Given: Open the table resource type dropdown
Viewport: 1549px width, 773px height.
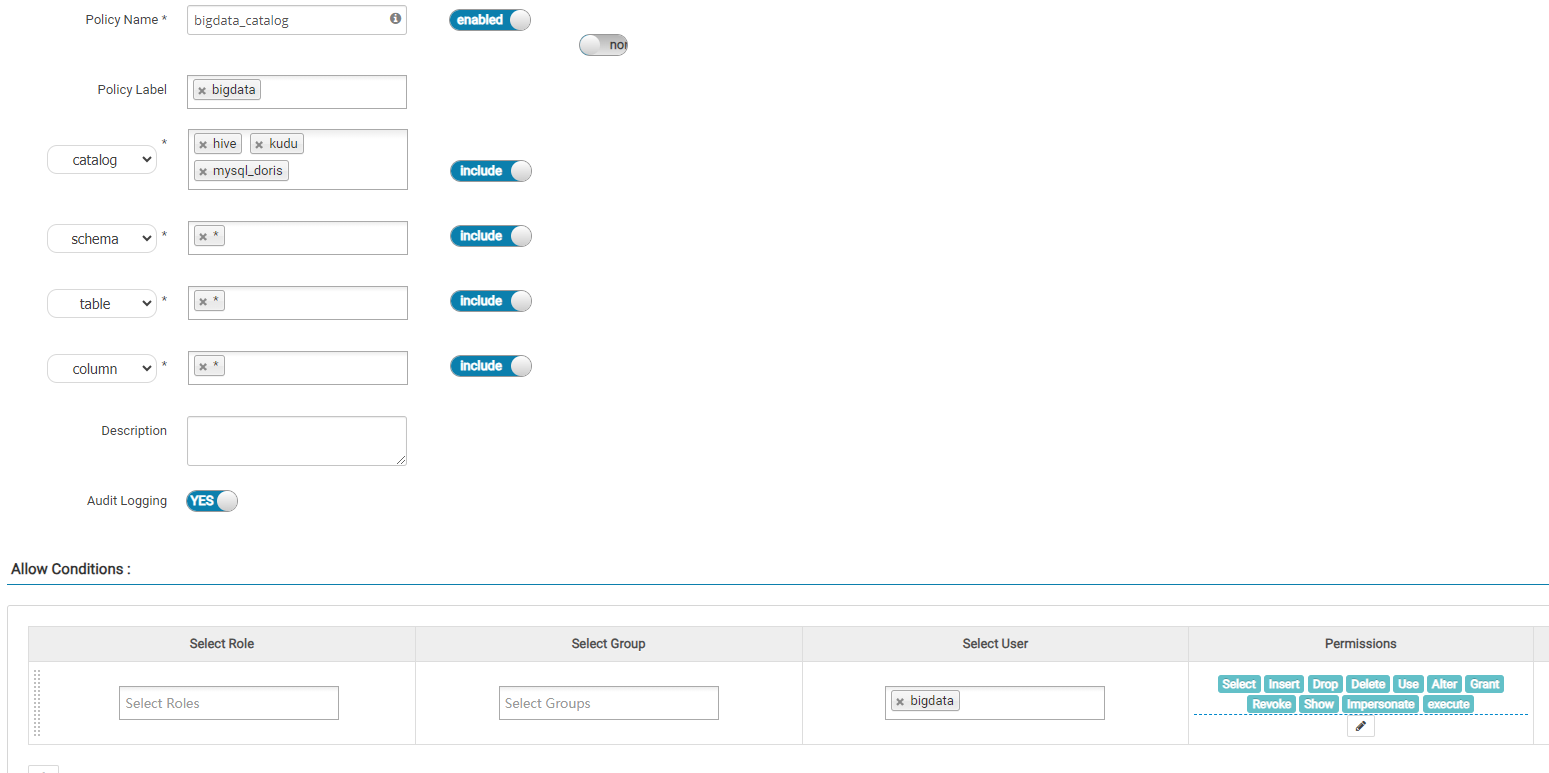Looking at the screenshot, I should 101,303.
